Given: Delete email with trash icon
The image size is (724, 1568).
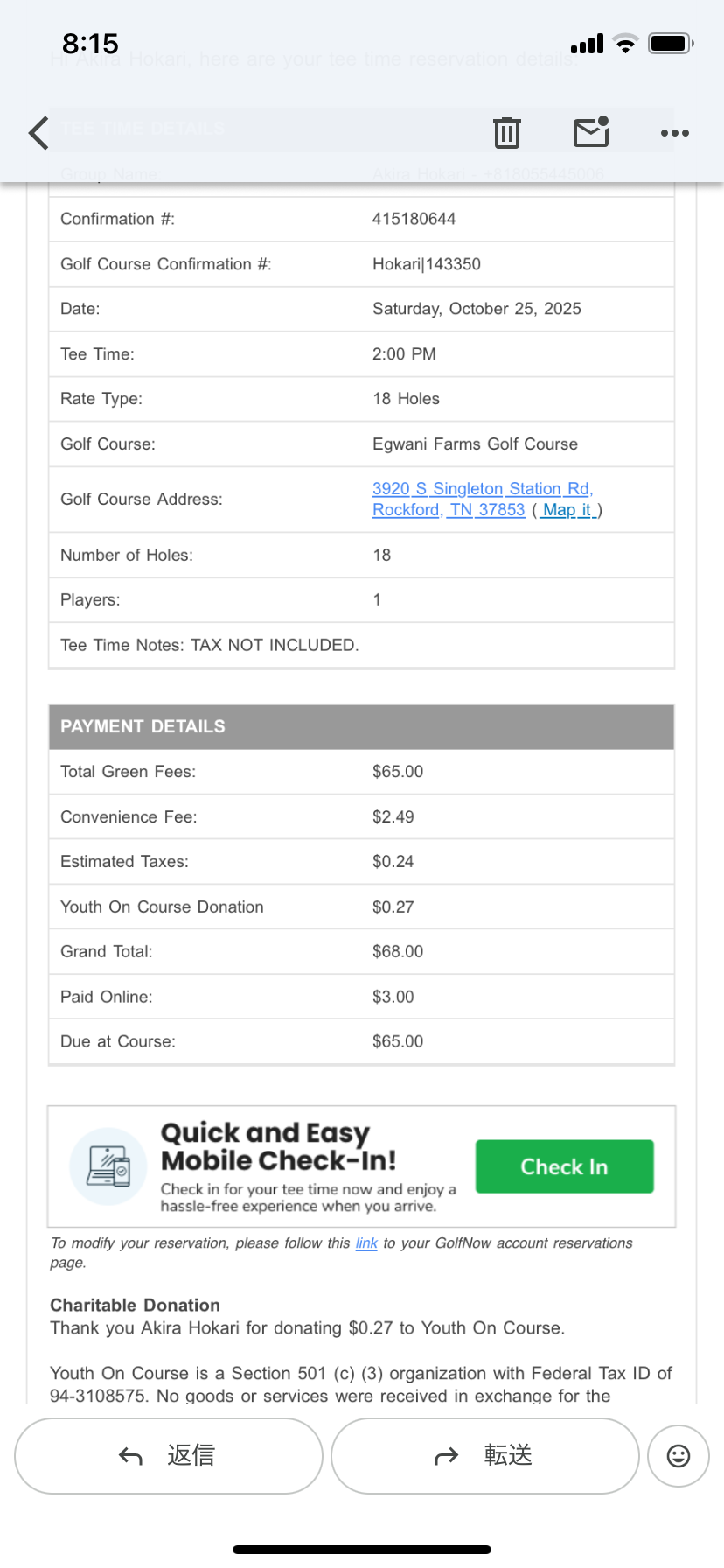Looking at the screenshot, I should click(x=507, y=132).
